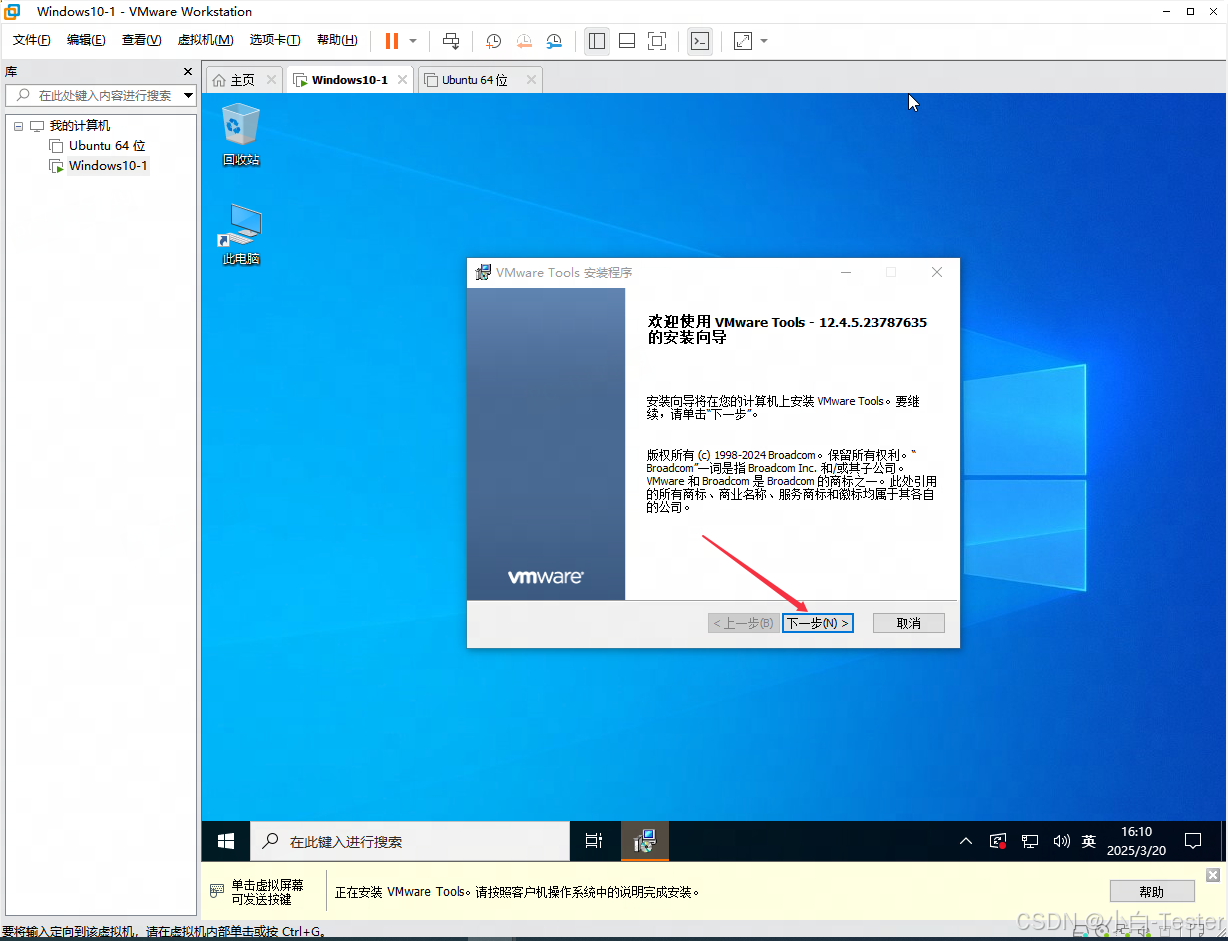Click the security warning tray icon

point(998,841)
